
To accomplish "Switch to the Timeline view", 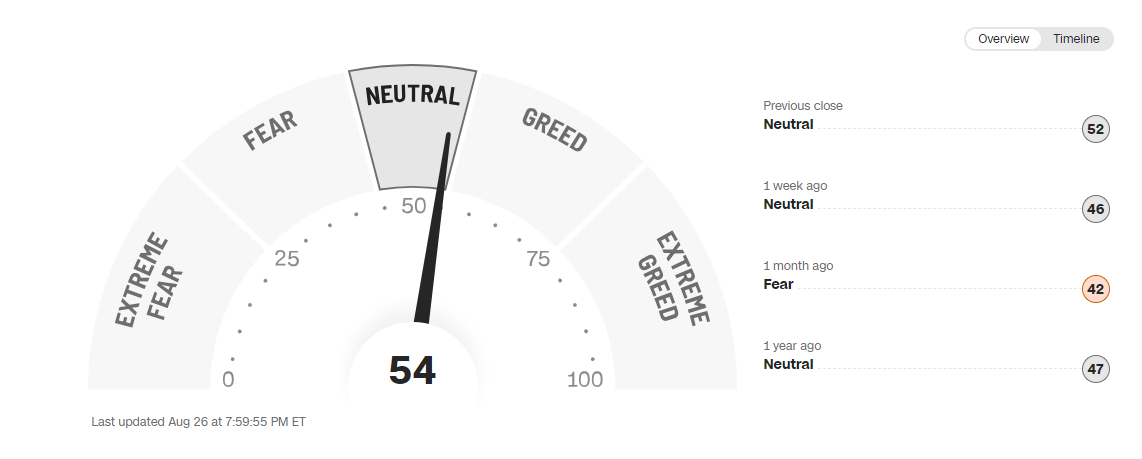I will (1076, 39).
